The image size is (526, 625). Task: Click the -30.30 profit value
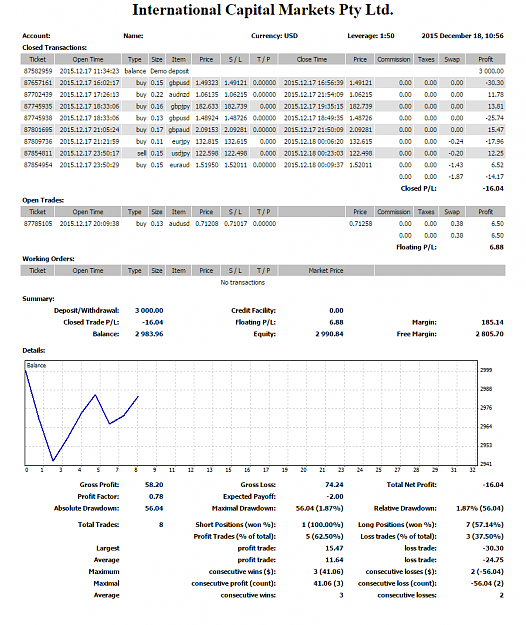(x=495, y=83)
